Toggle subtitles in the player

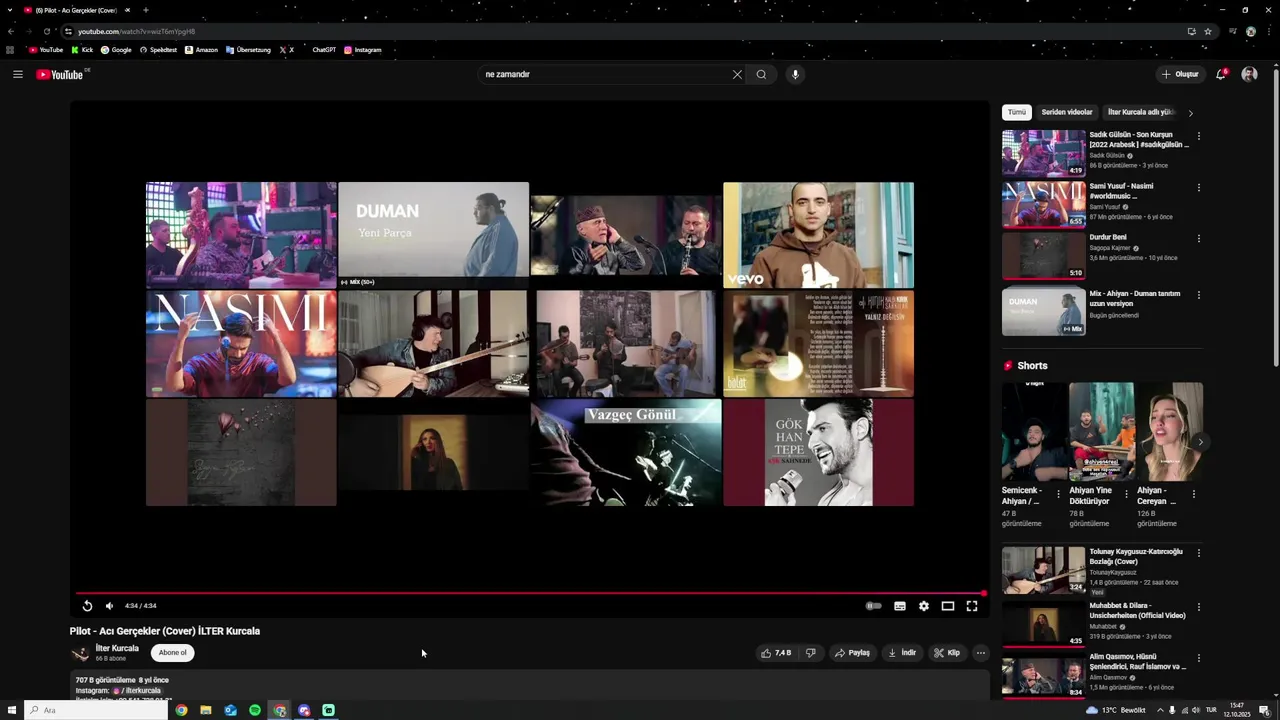pyautogui.click(x=900, y=606)
